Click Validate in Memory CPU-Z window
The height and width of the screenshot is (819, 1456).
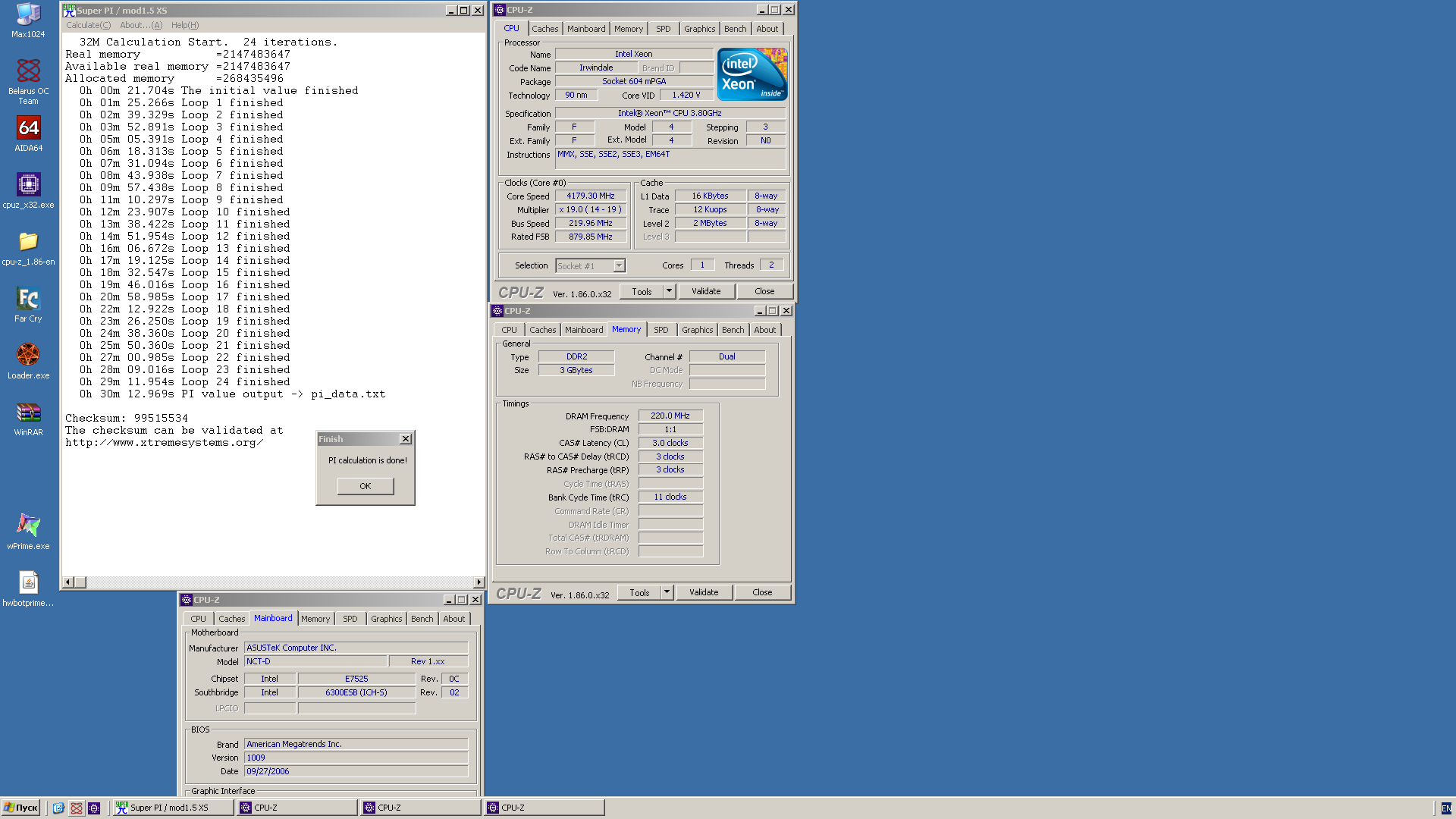pos(704,593)
